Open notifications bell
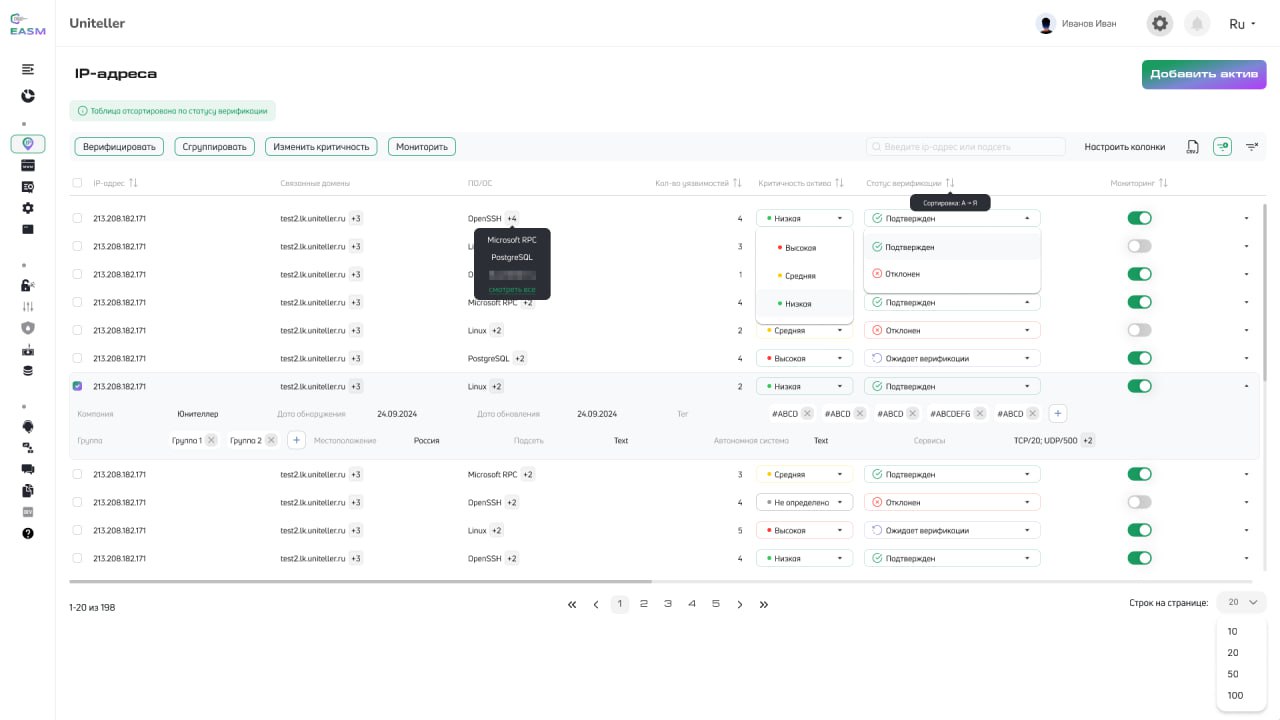1280x720 pixels. (x=1196, y=24)
